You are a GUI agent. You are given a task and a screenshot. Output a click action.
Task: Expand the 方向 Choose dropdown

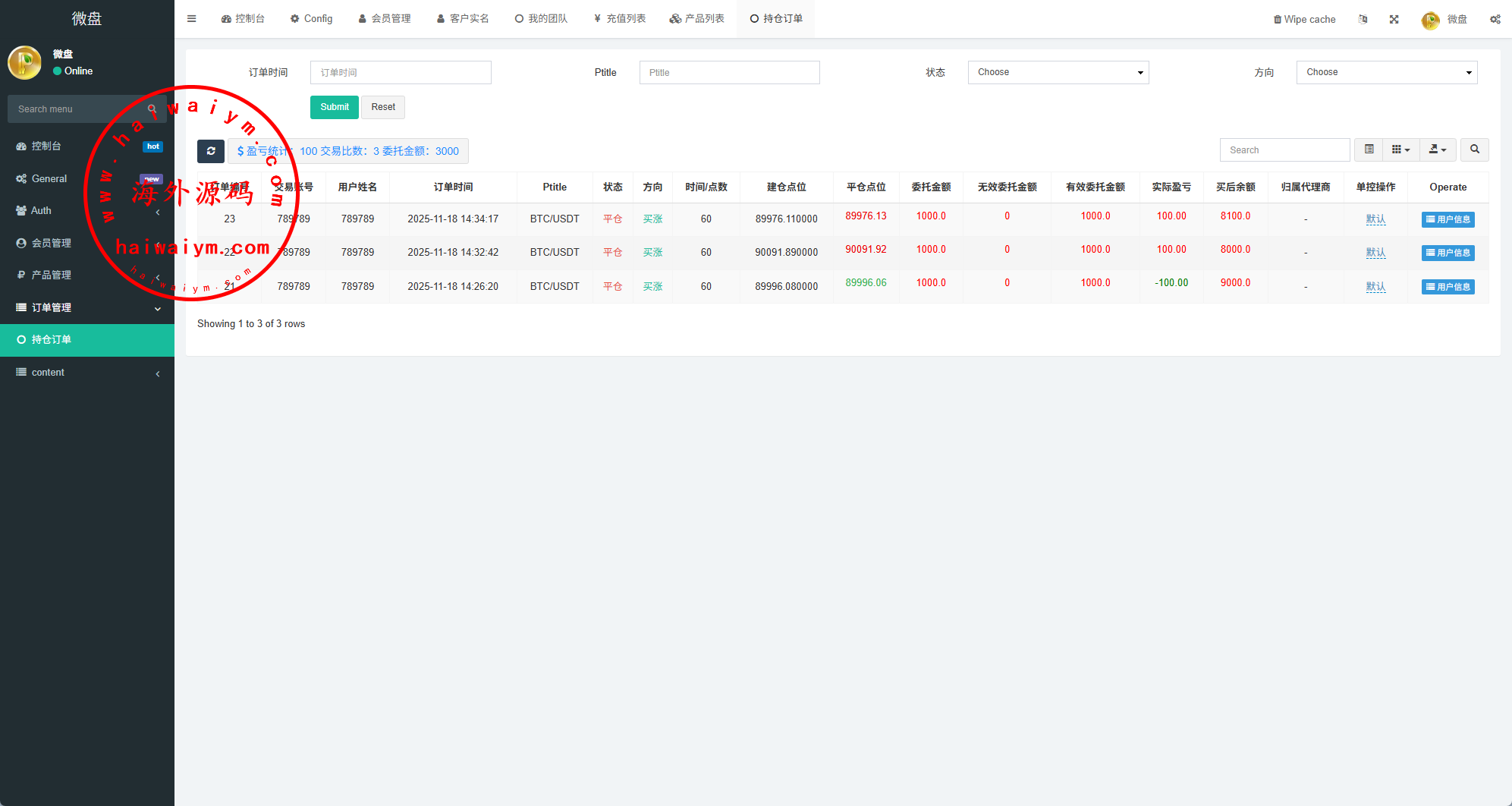coord(1386,72)
